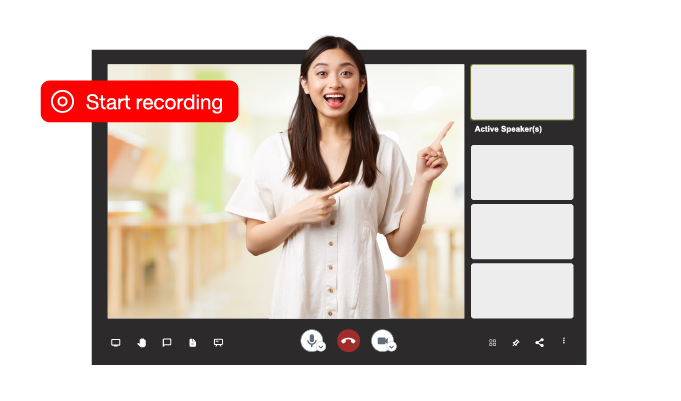Select the third participant tile
Screen dimensions: 681x401
point(522,231)
